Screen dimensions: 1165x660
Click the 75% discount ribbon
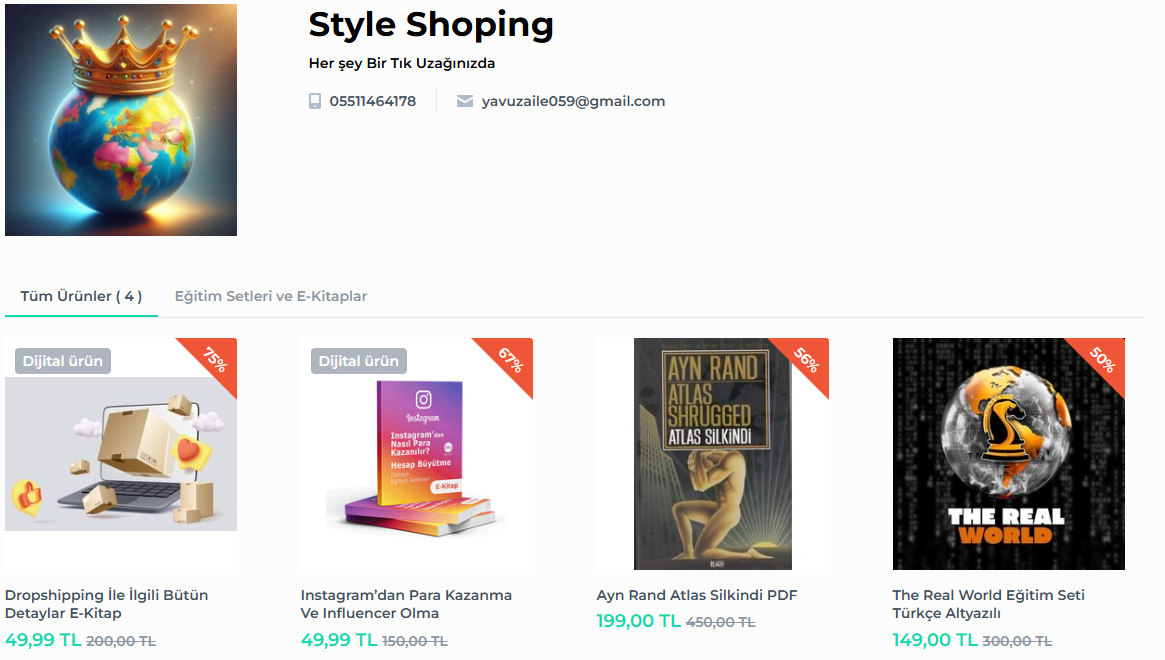(x=215, y=360)
